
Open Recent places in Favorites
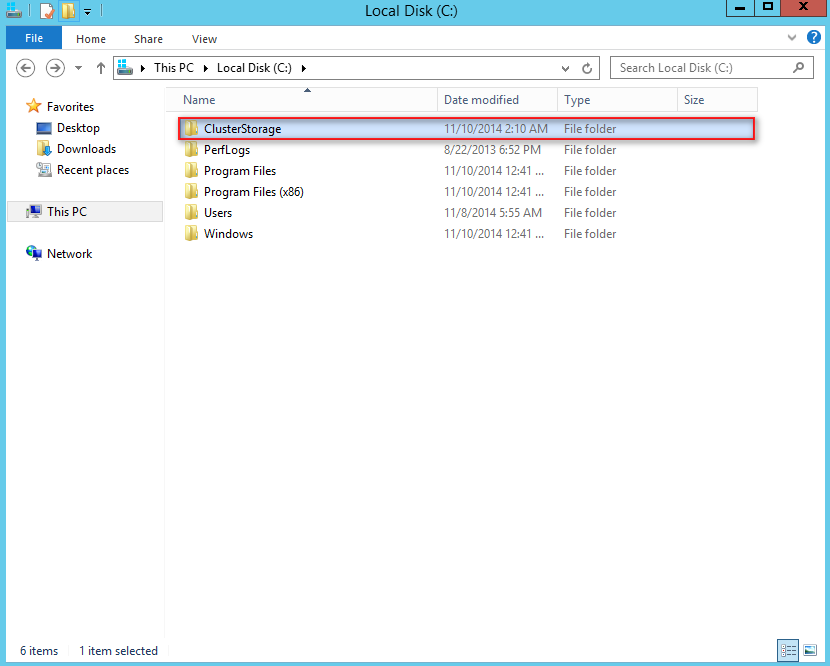93,170
